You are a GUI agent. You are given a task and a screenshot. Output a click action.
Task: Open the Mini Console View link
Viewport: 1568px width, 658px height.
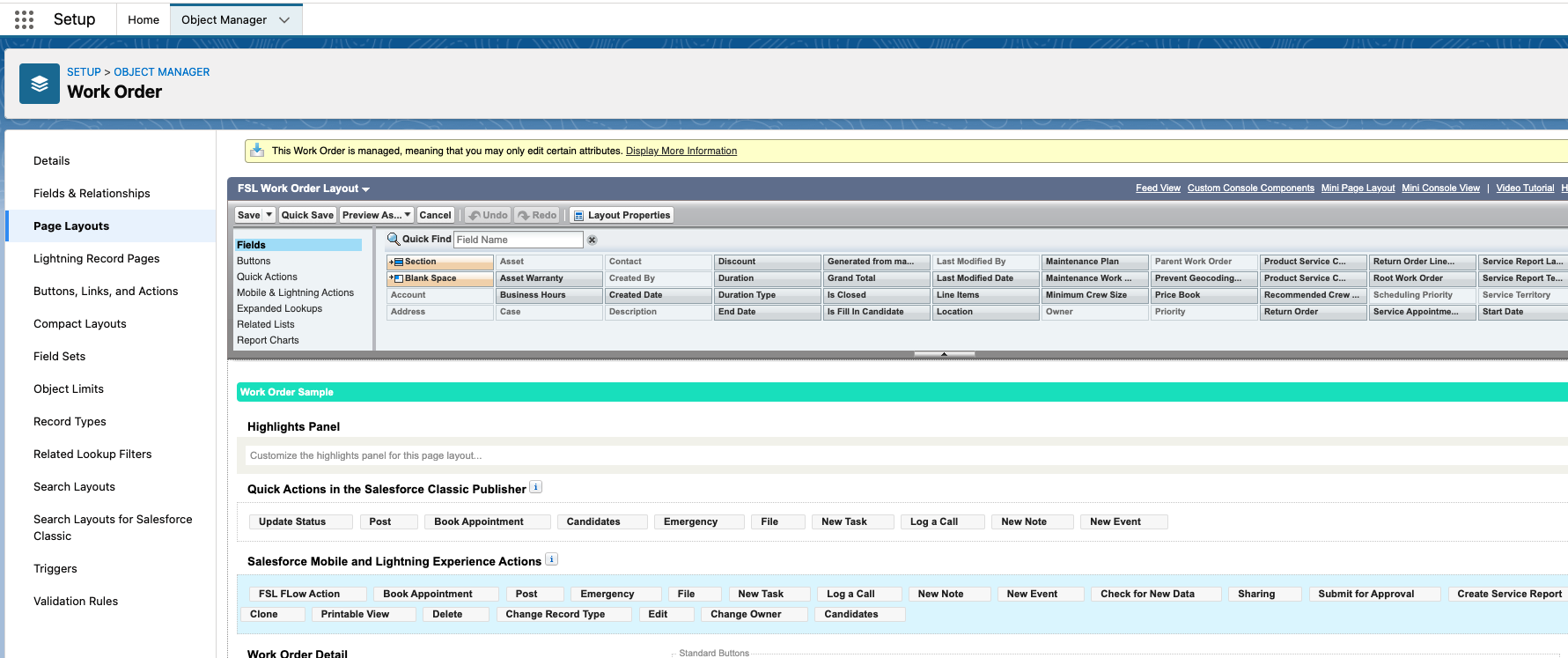pos(1440,189)
